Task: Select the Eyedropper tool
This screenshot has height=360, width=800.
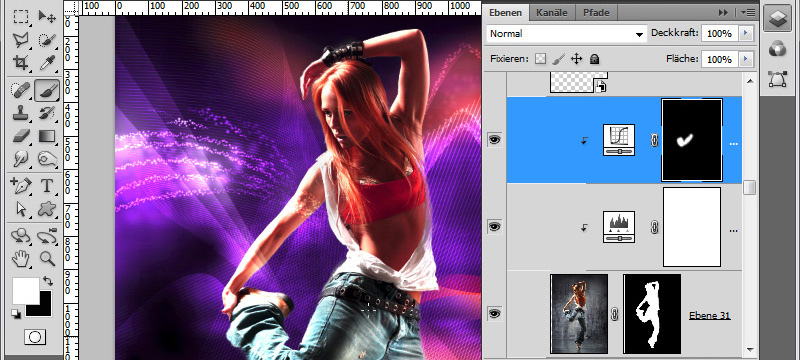Action: [47, 63]
